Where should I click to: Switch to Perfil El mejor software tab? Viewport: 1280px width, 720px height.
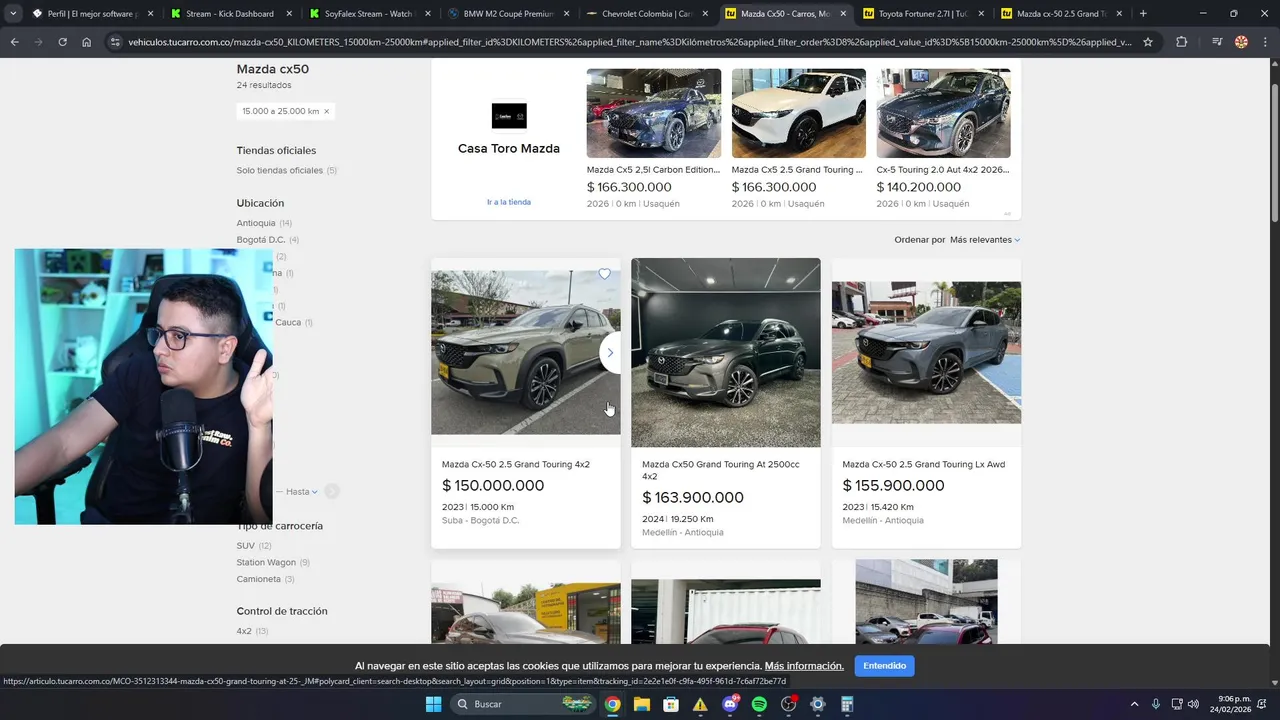click(x=88, y=14)
